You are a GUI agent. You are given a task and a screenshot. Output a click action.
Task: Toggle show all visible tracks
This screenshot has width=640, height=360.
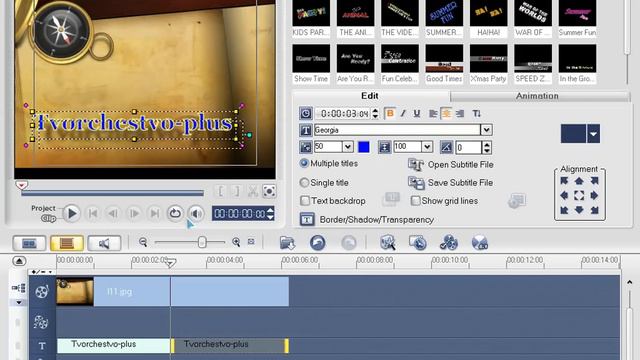click(x=19, y=261)
